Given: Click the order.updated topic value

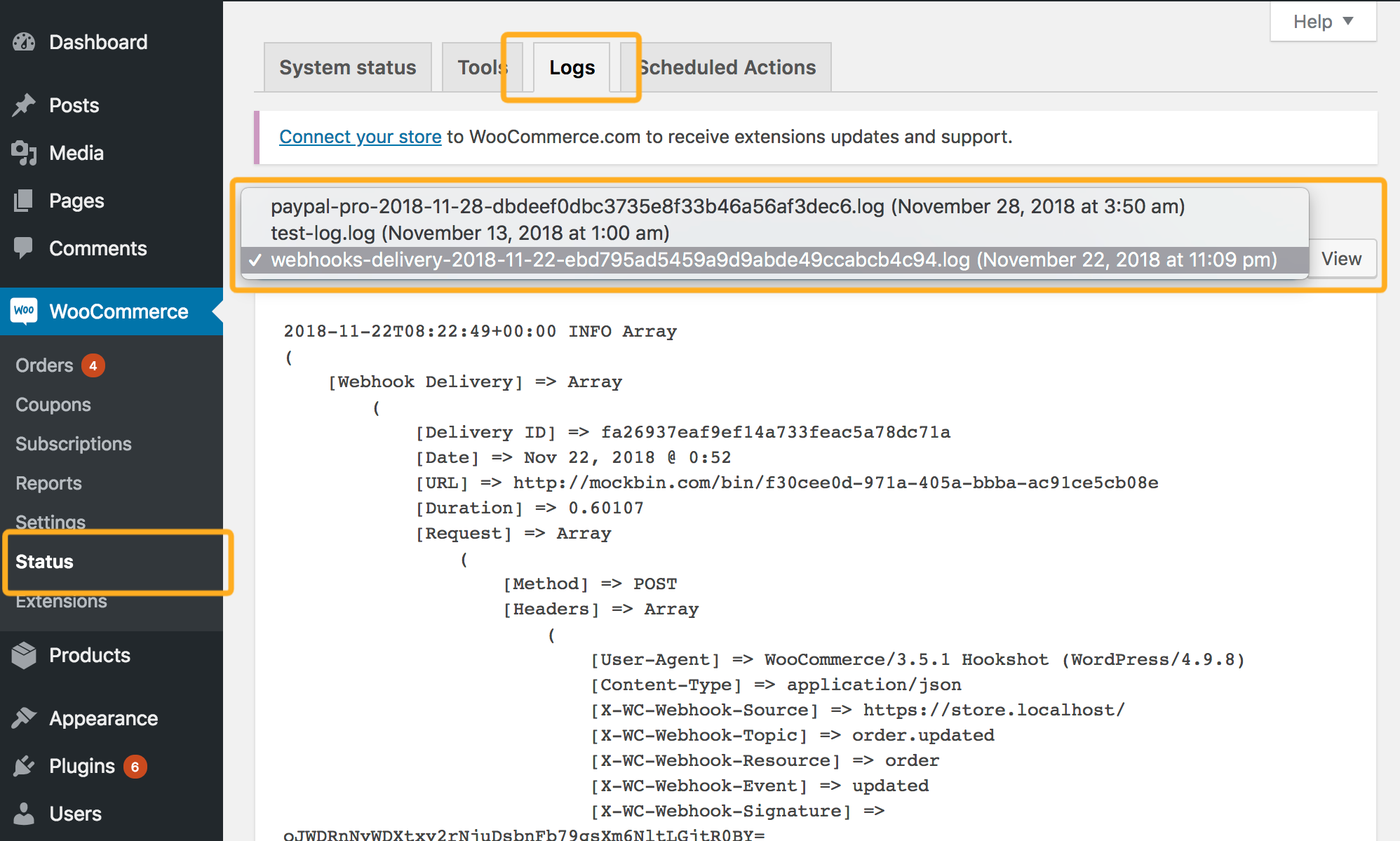Looking at the screenshot, I should pos(923,735).
